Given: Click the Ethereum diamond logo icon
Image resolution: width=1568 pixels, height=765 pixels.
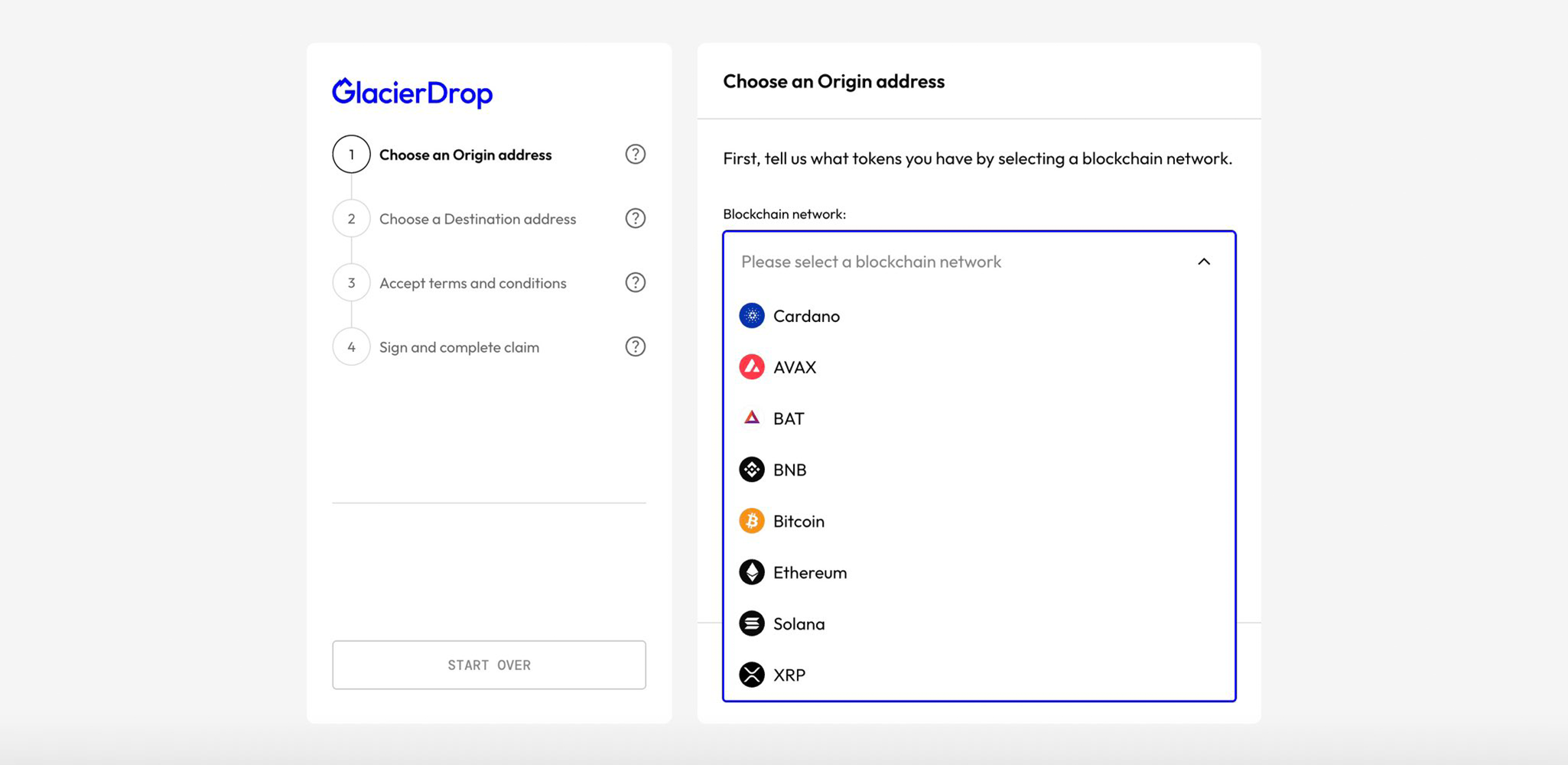Looking at the screenshot, I should pyautogui.click(x=751, y=572).
